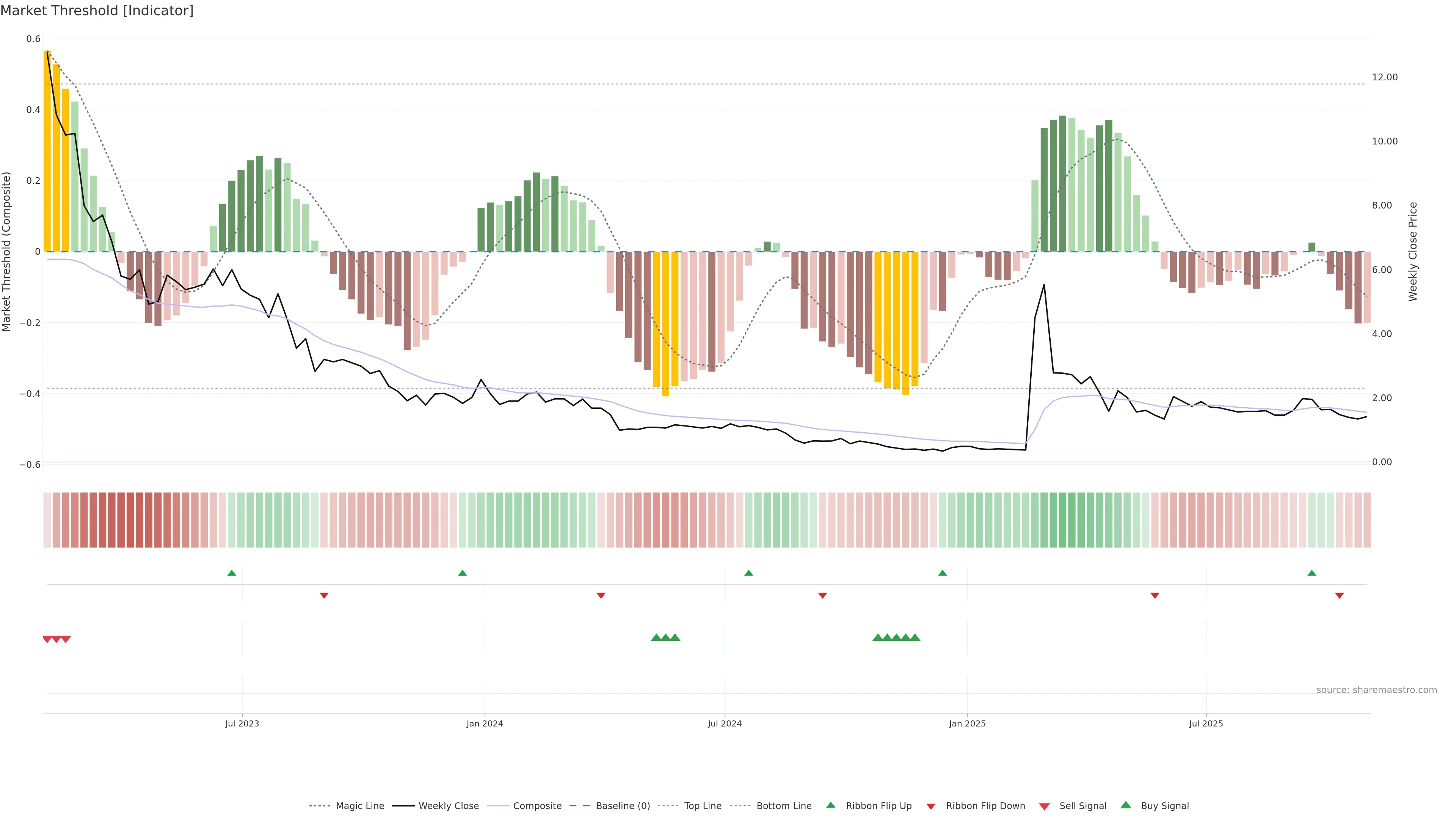Viewport: 1456px width, 819px height.
Task: Click the Jan 2025 x-axis label
Action: (967, 723)
